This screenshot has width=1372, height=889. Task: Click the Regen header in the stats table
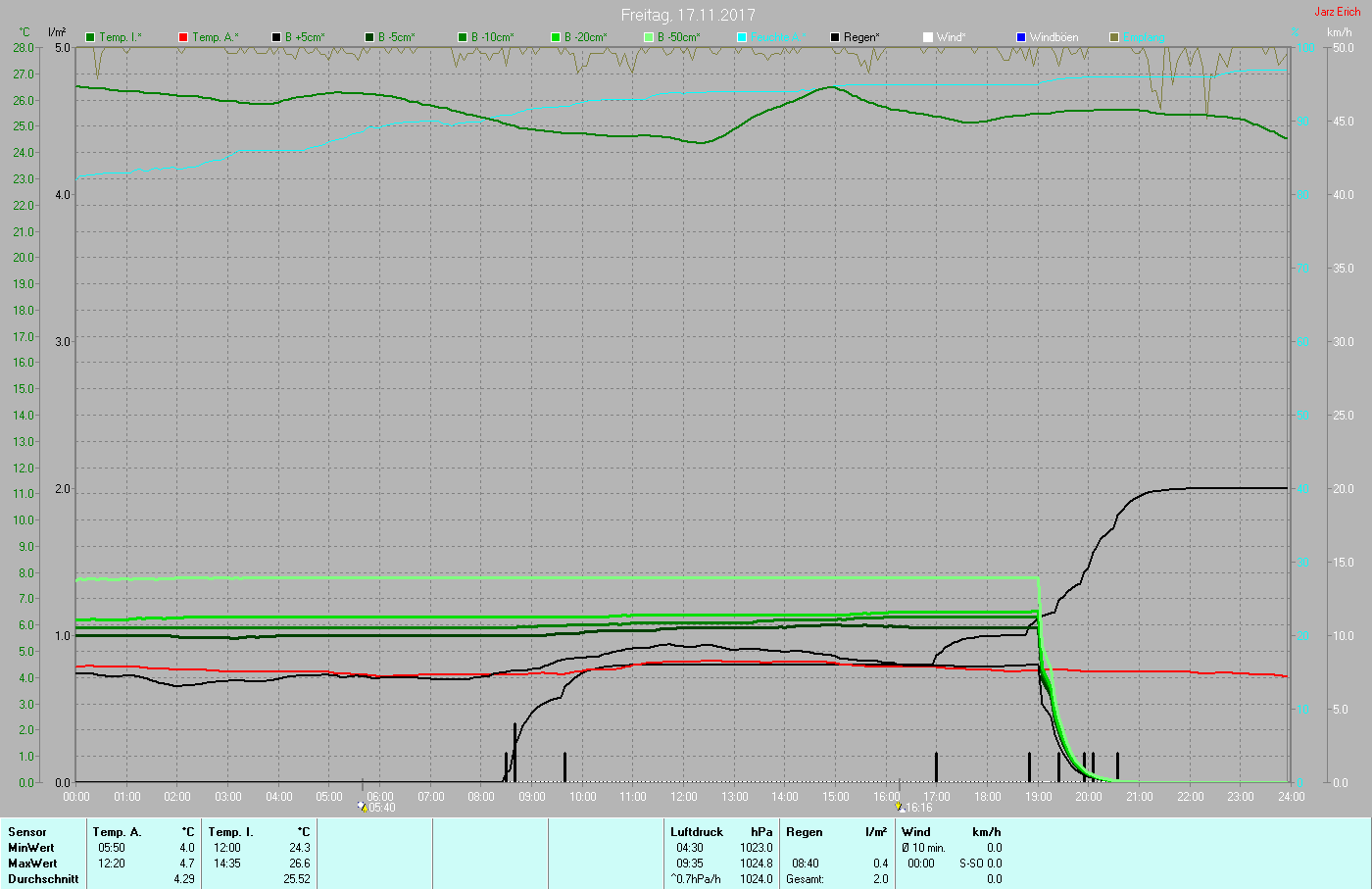805,832
